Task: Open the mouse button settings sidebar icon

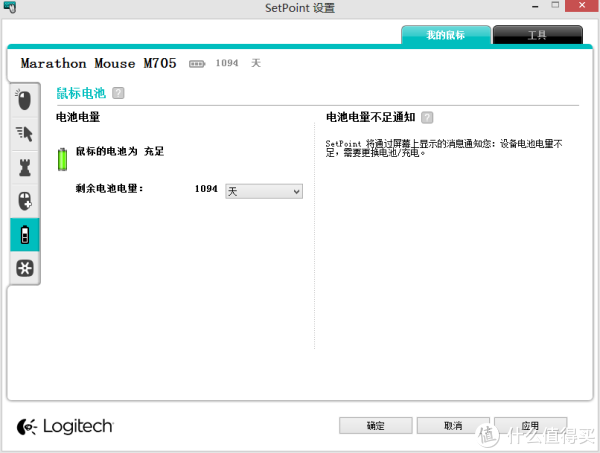Action: (24, 100)
